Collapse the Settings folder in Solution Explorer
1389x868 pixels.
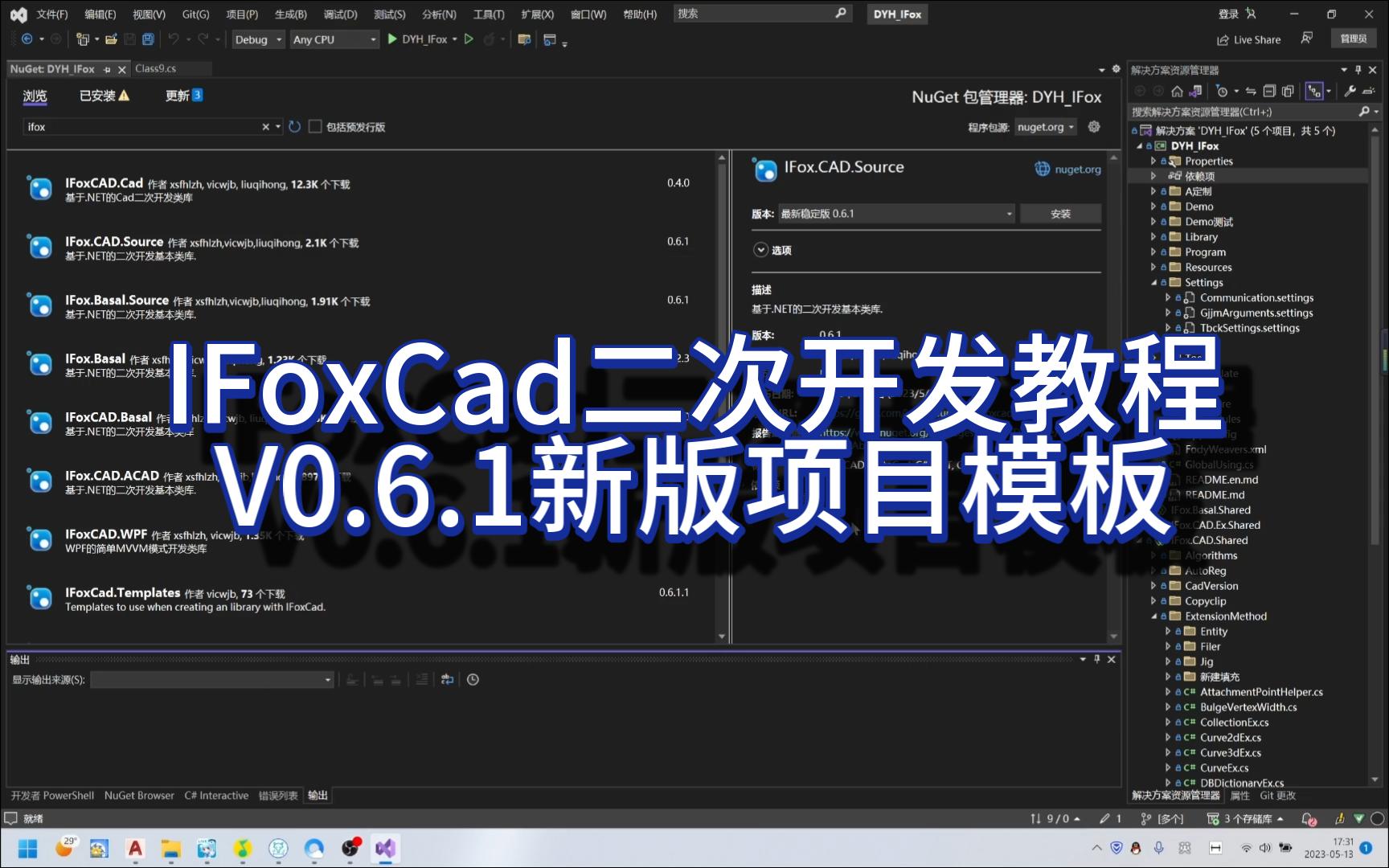pos(1153,282)
